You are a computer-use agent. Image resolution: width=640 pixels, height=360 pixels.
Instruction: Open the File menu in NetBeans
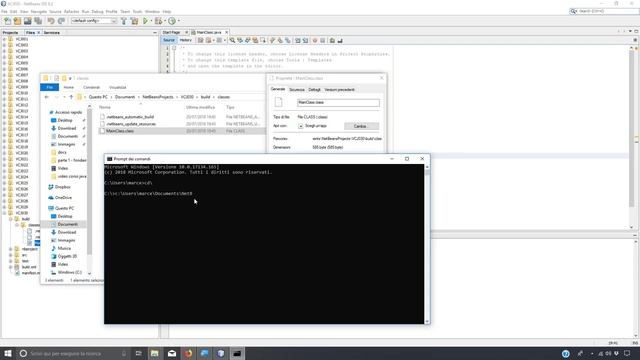point(4,11)
